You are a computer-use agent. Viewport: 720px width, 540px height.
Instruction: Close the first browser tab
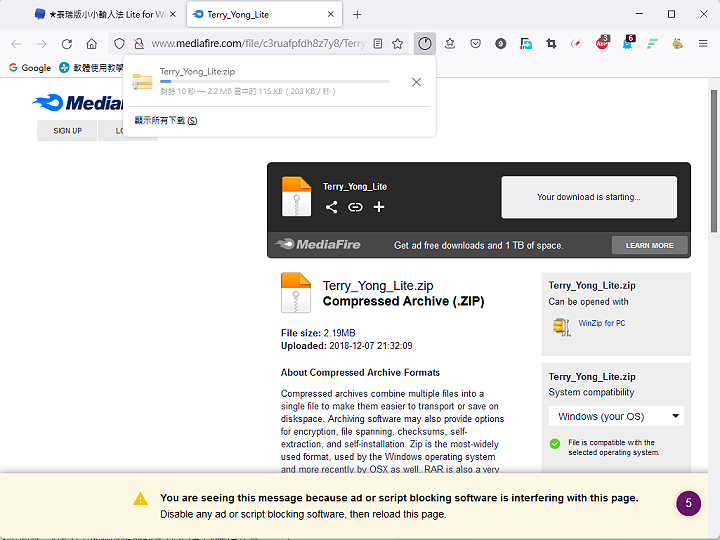pos(173,15)
